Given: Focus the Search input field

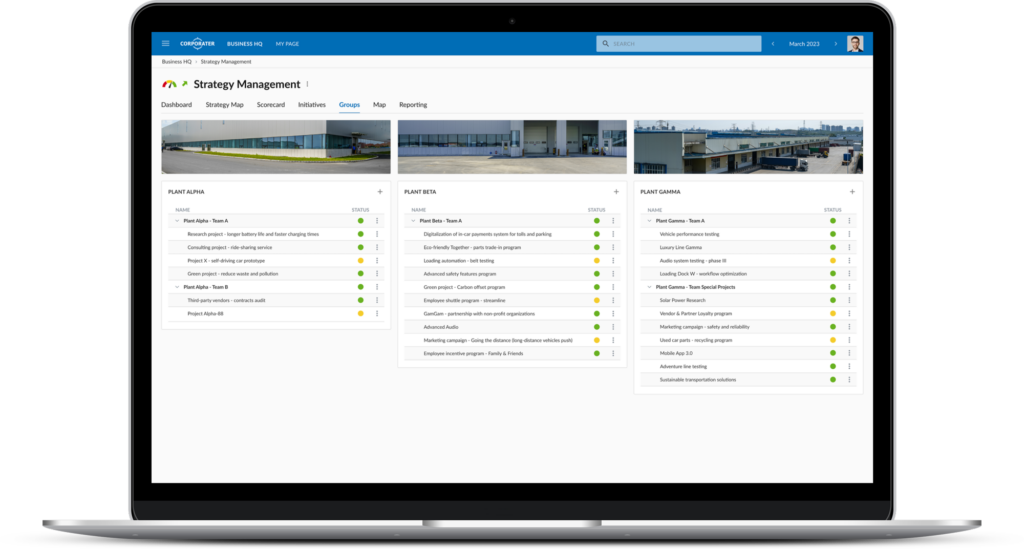Looking at the screenshot, I should click(679, 44).
